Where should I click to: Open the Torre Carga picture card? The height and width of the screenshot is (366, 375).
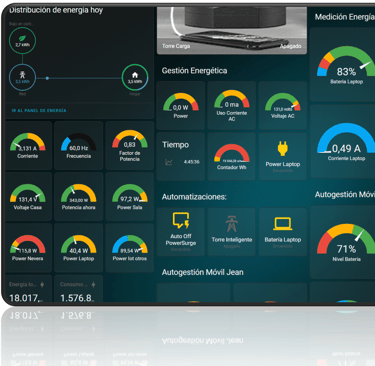(232, 30)
